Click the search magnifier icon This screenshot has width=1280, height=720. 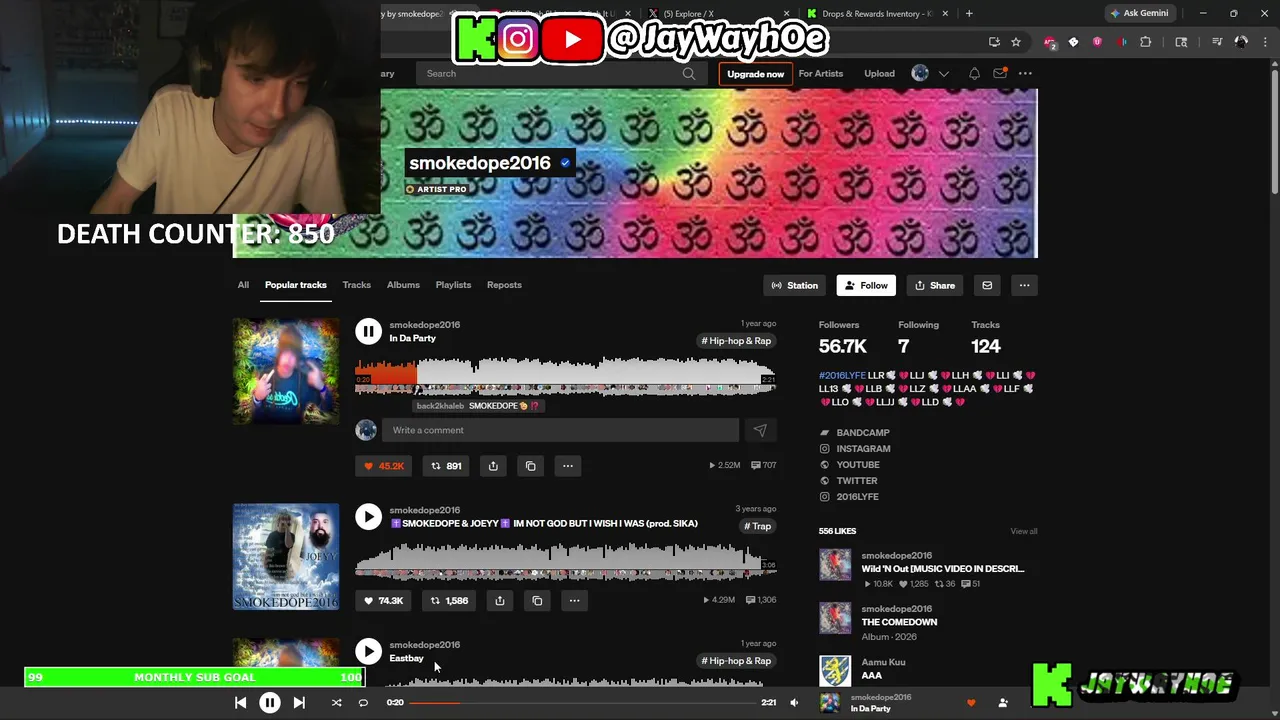tap(689, 73)
